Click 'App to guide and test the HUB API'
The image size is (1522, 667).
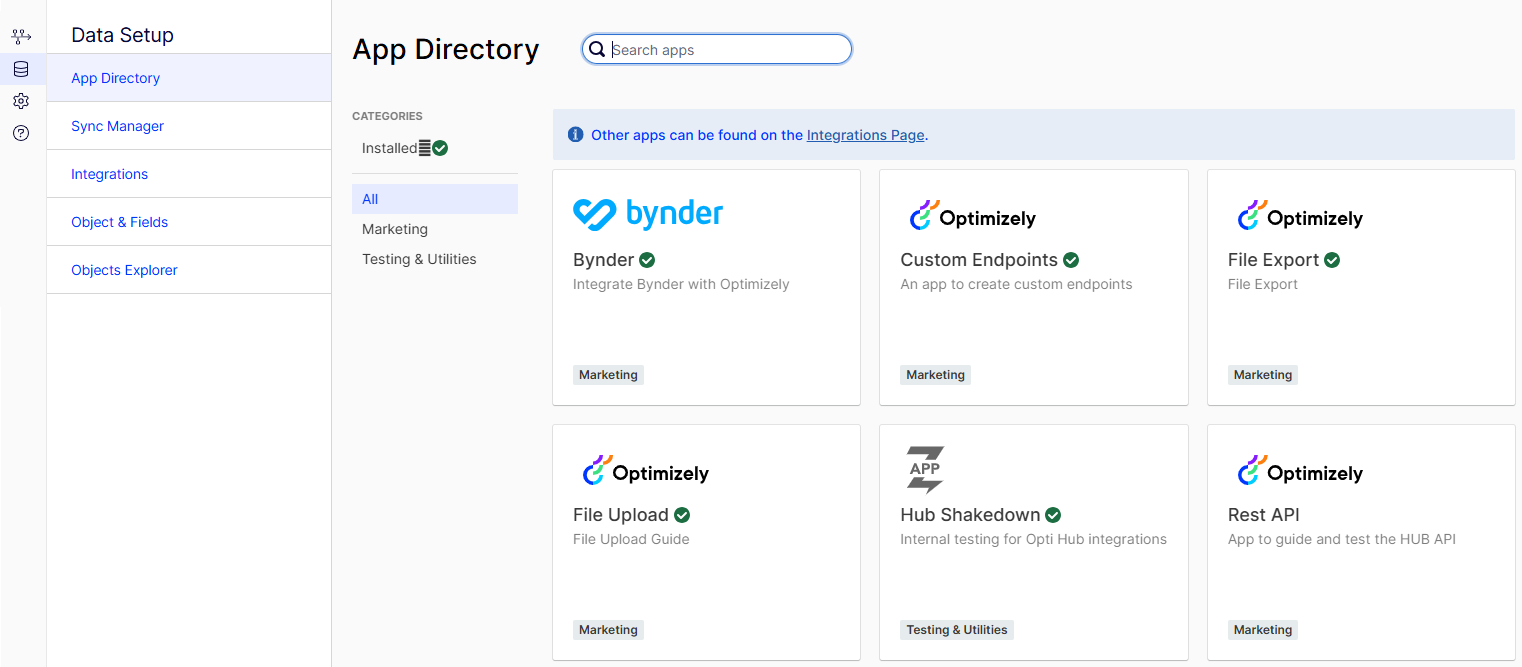tap(1342, 539)
